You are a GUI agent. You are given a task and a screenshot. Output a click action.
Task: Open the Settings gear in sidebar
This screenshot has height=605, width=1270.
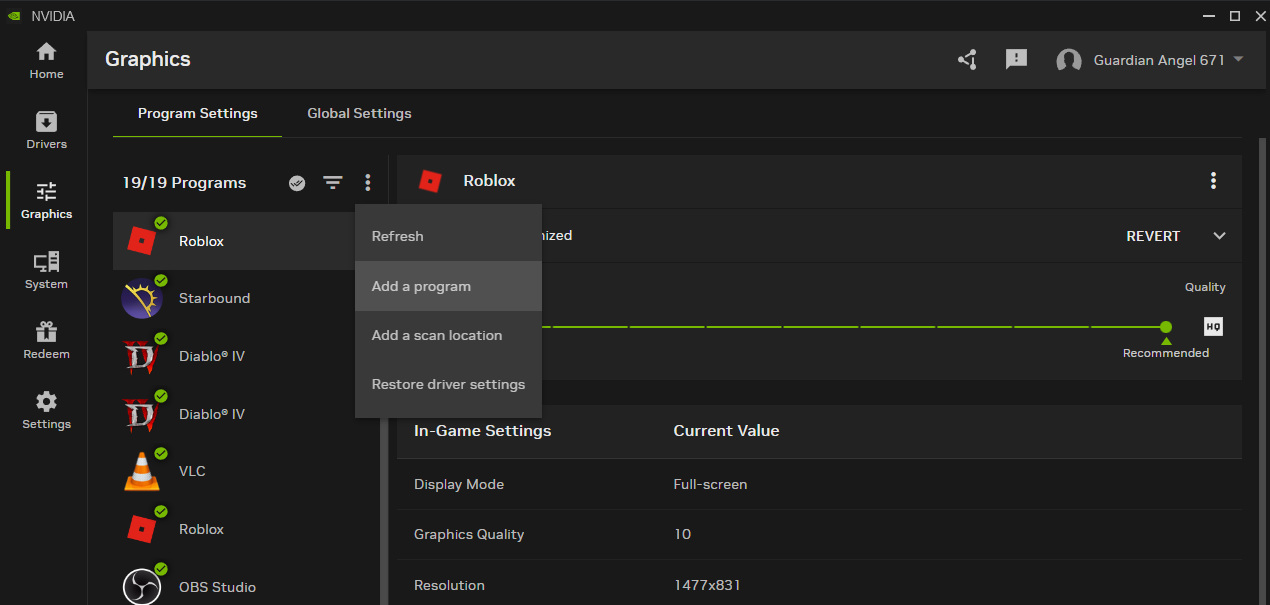[46, 410]
